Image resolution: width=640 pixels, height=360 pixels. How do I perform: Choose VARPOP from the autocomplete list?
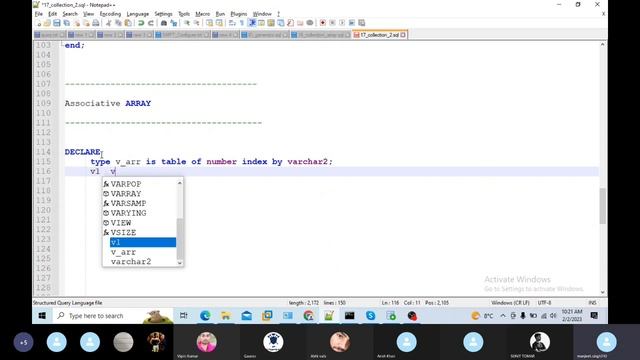126,184
